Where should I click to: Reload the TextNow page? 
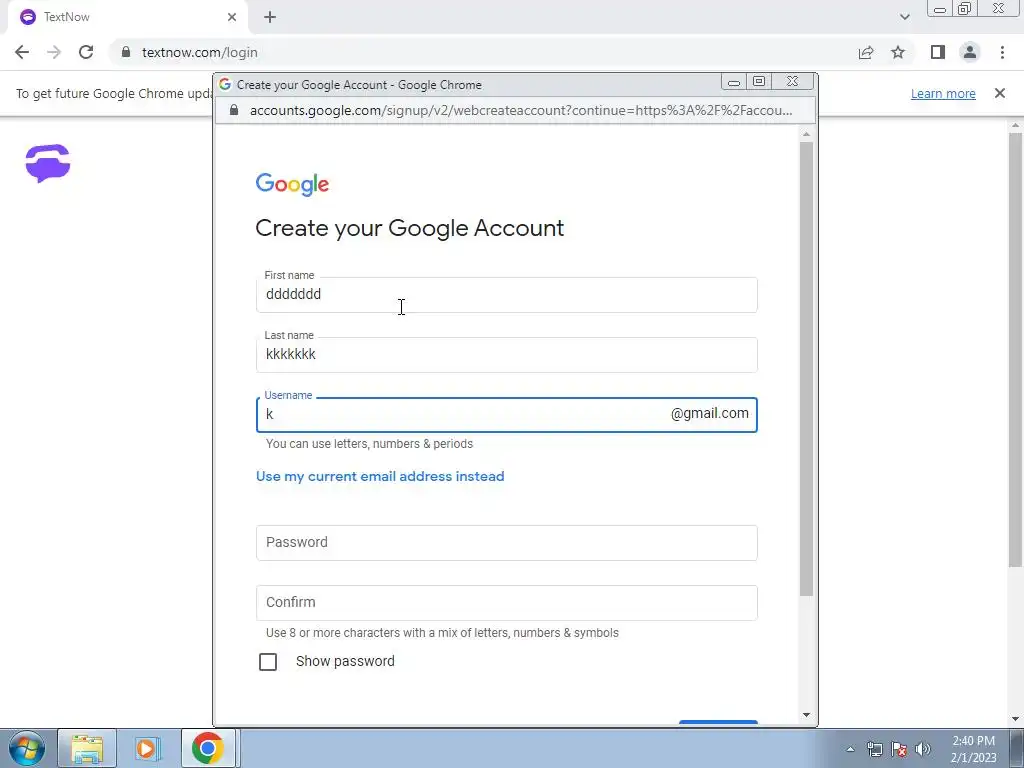pyautogui.click(x=86, y=52)
